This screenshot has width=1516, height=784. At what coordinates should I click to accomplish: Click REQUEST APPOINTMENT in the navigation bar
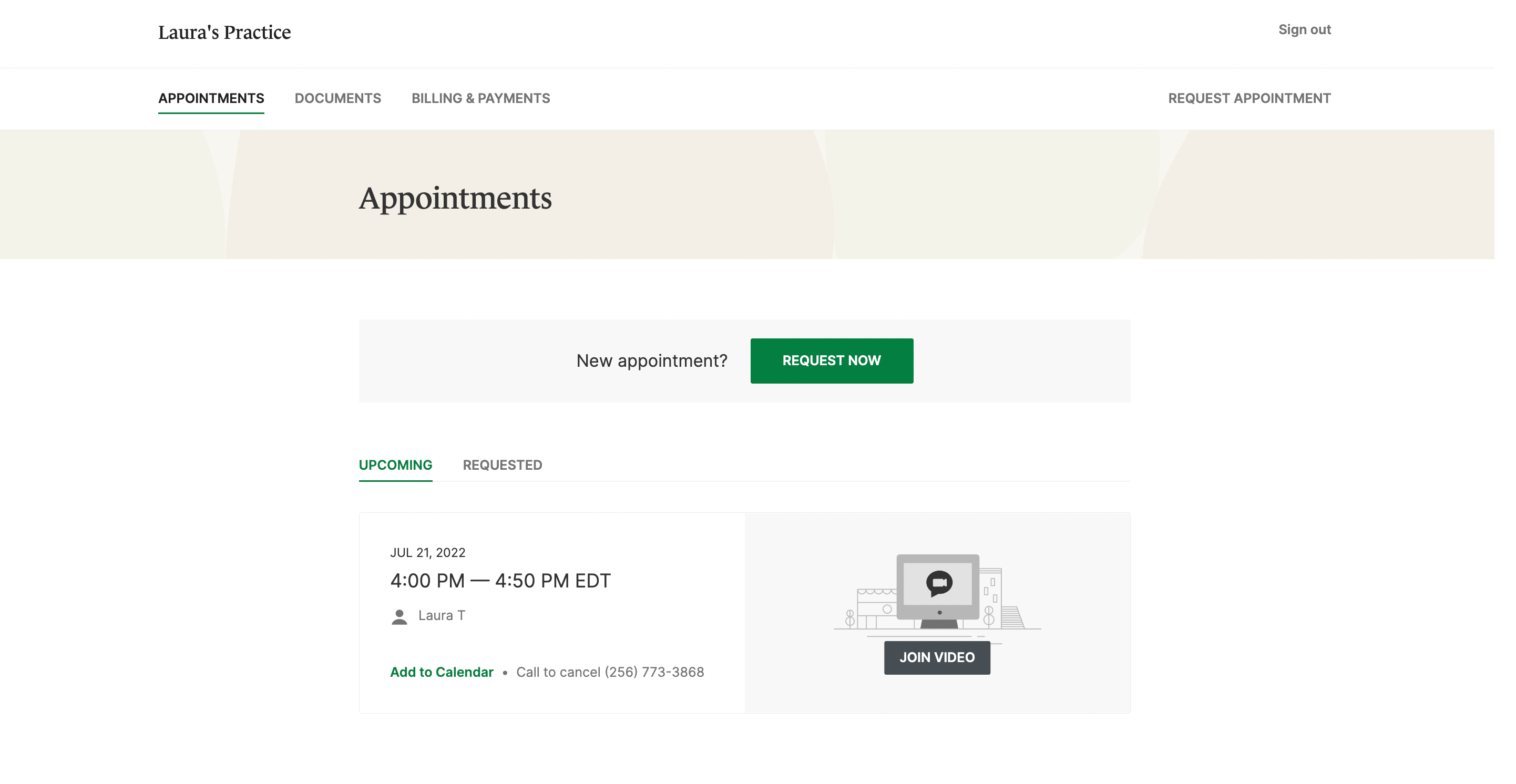[x=1249, y=98]
